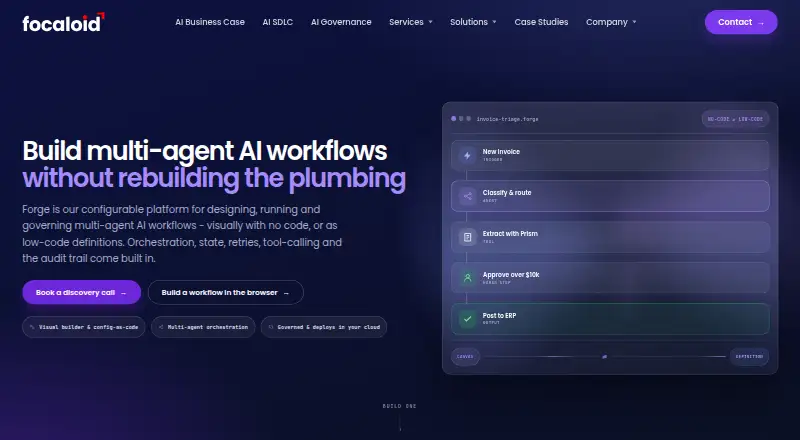
Task: Select the Extract with Prism tool card
Action: (x=610, y=237)
